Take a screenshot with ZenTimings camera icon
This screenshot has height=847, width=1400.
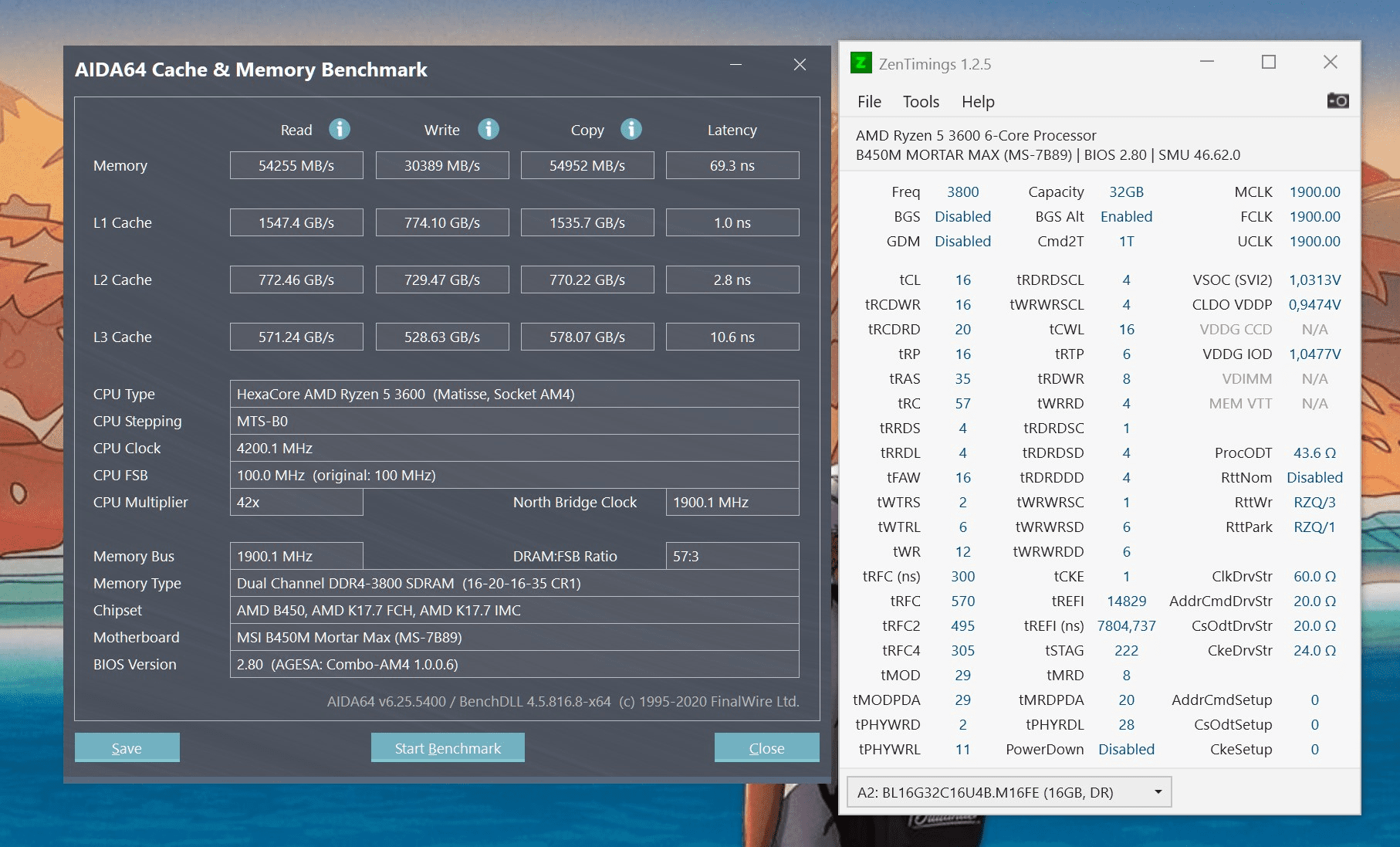(1337, 100)
